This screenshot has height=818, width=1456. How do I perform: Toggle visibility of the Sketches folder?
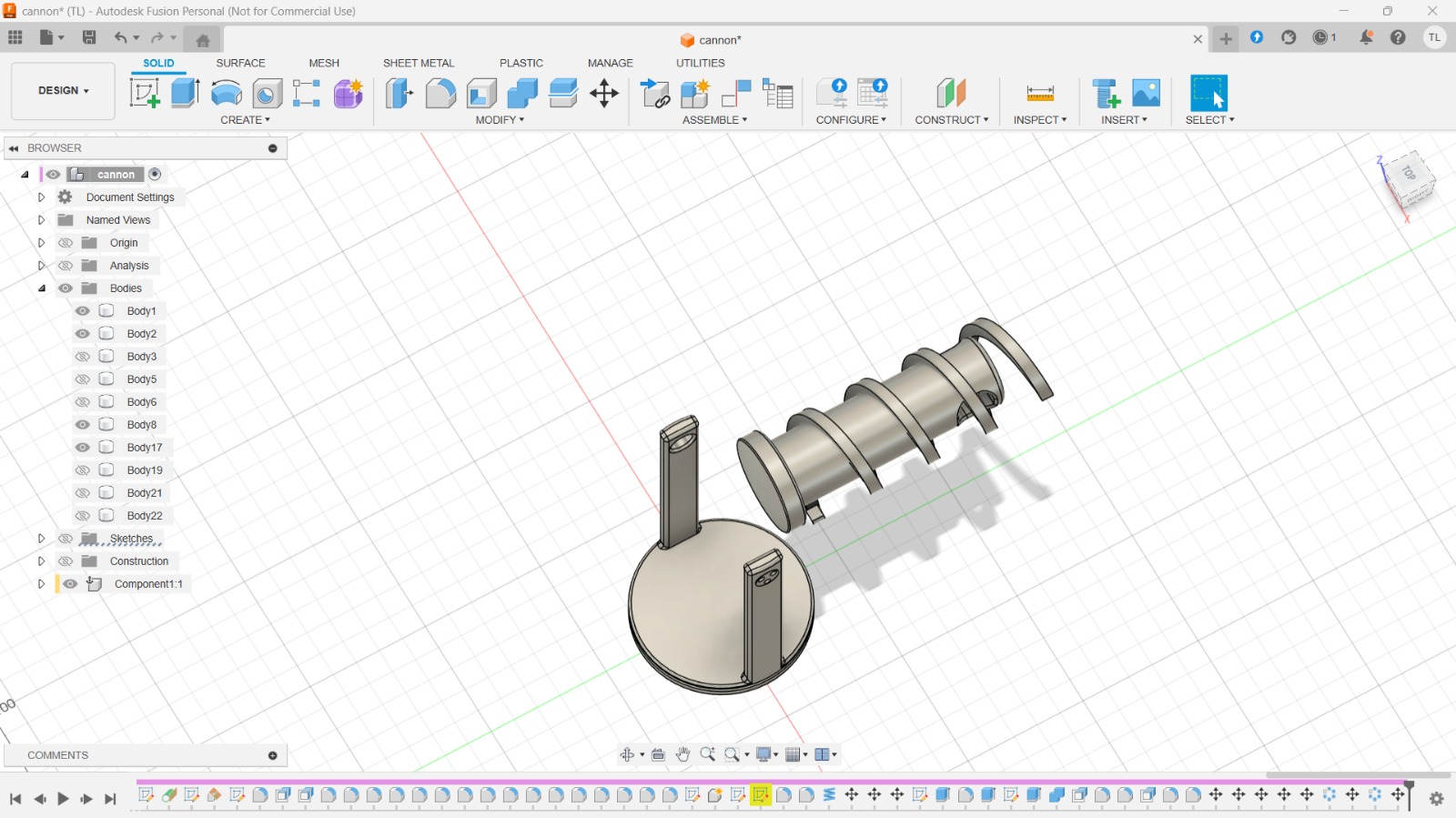[x=66, y=539]
